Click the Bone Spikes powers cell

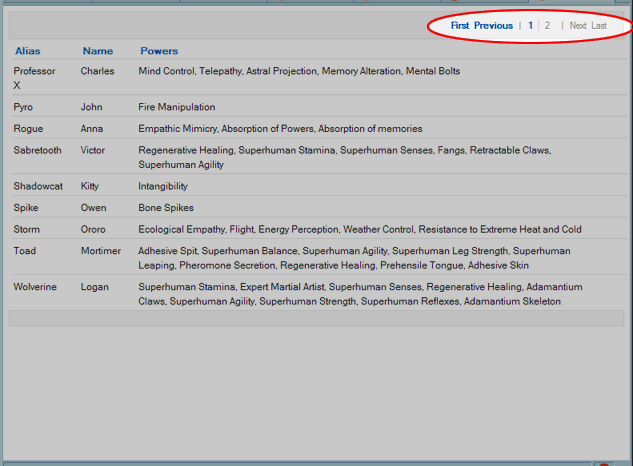pyautogui.click(x=166, y=208)
